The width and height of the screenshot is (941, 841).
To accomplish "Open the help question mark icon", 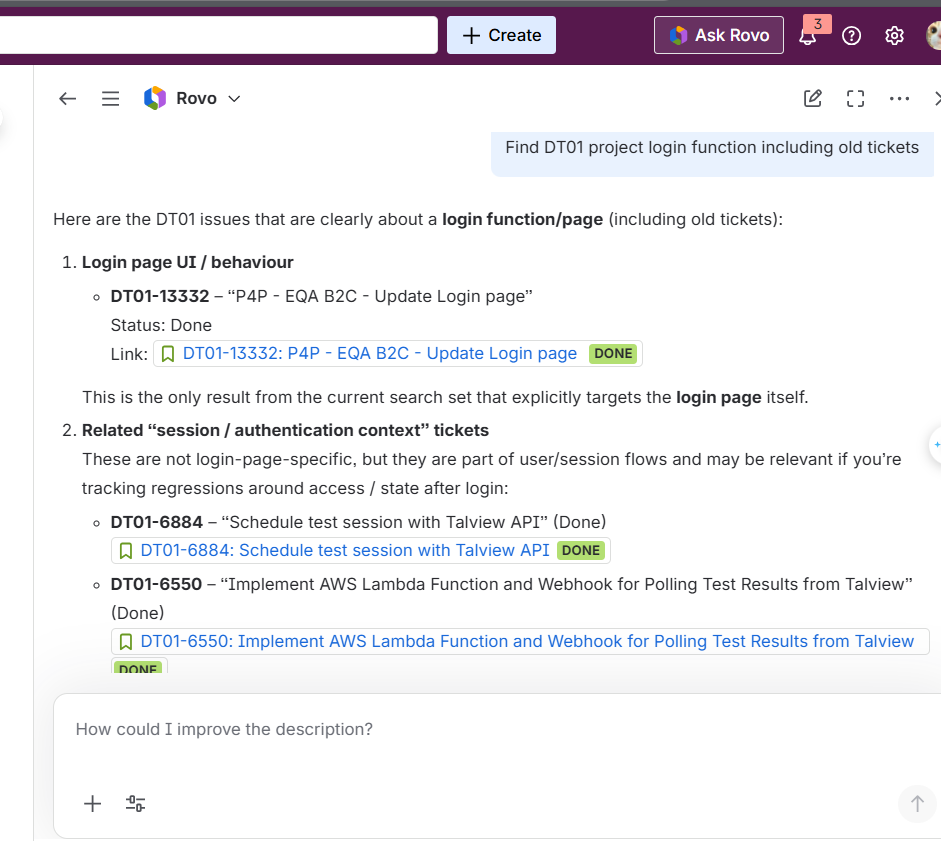I will 851,36.
